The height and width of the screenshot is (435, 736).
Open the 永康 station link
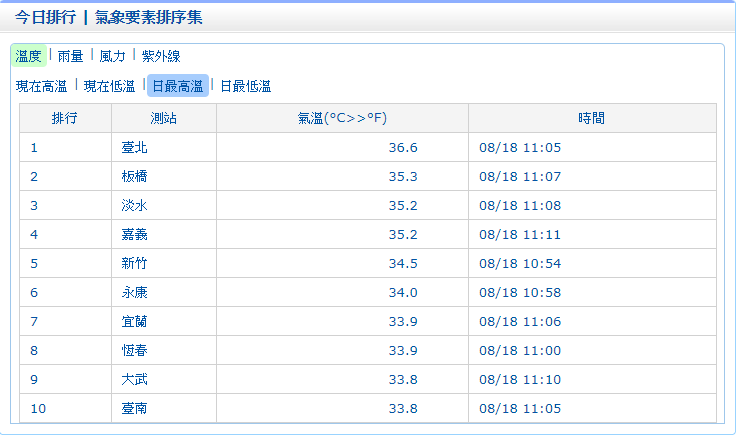tap(134, 293)
